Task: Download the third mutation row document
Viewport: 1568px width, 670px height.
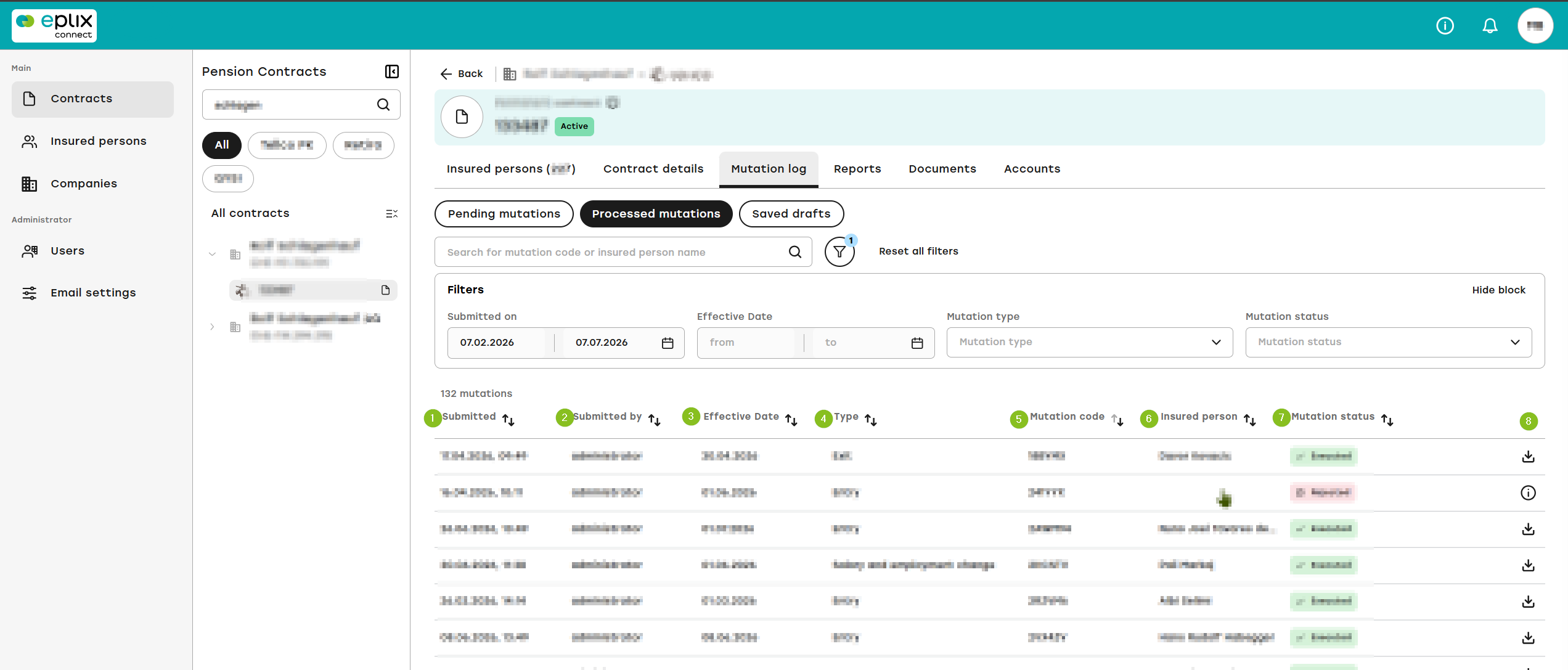Action: point(1528,529)
